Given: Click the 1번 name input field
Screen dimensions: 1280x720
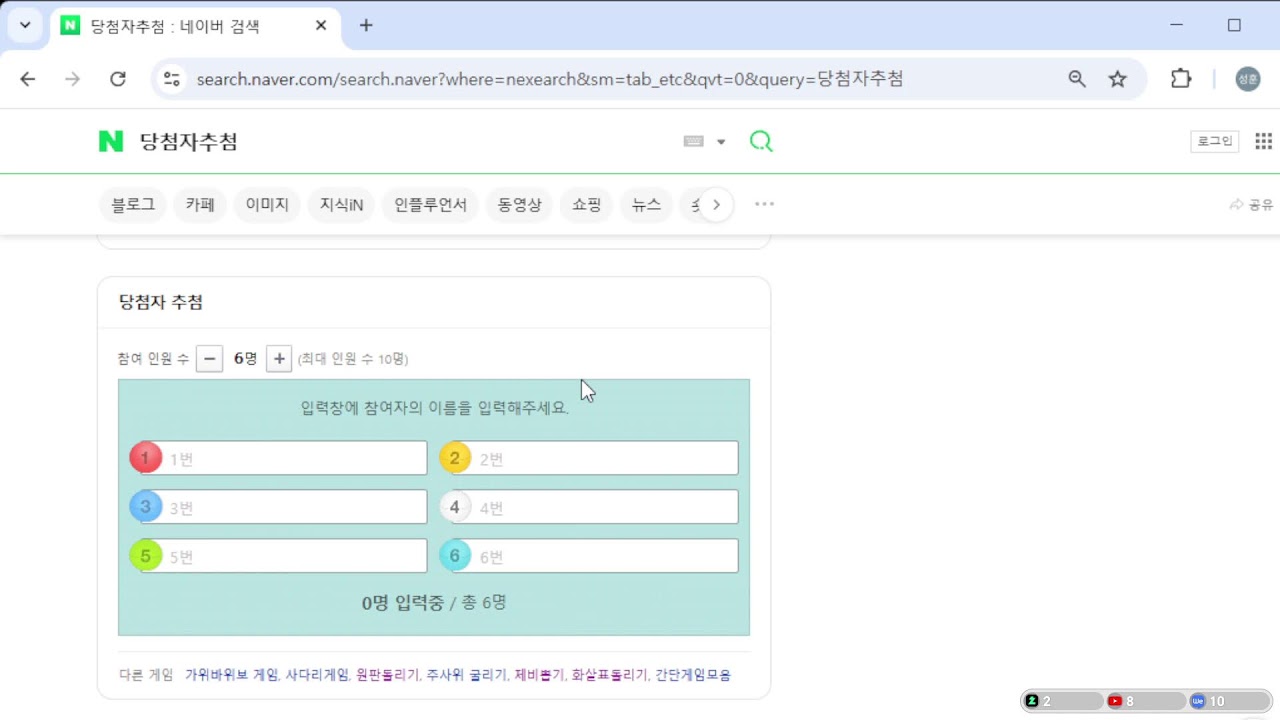Looking at the screenshot, I should tap(284, 459).
